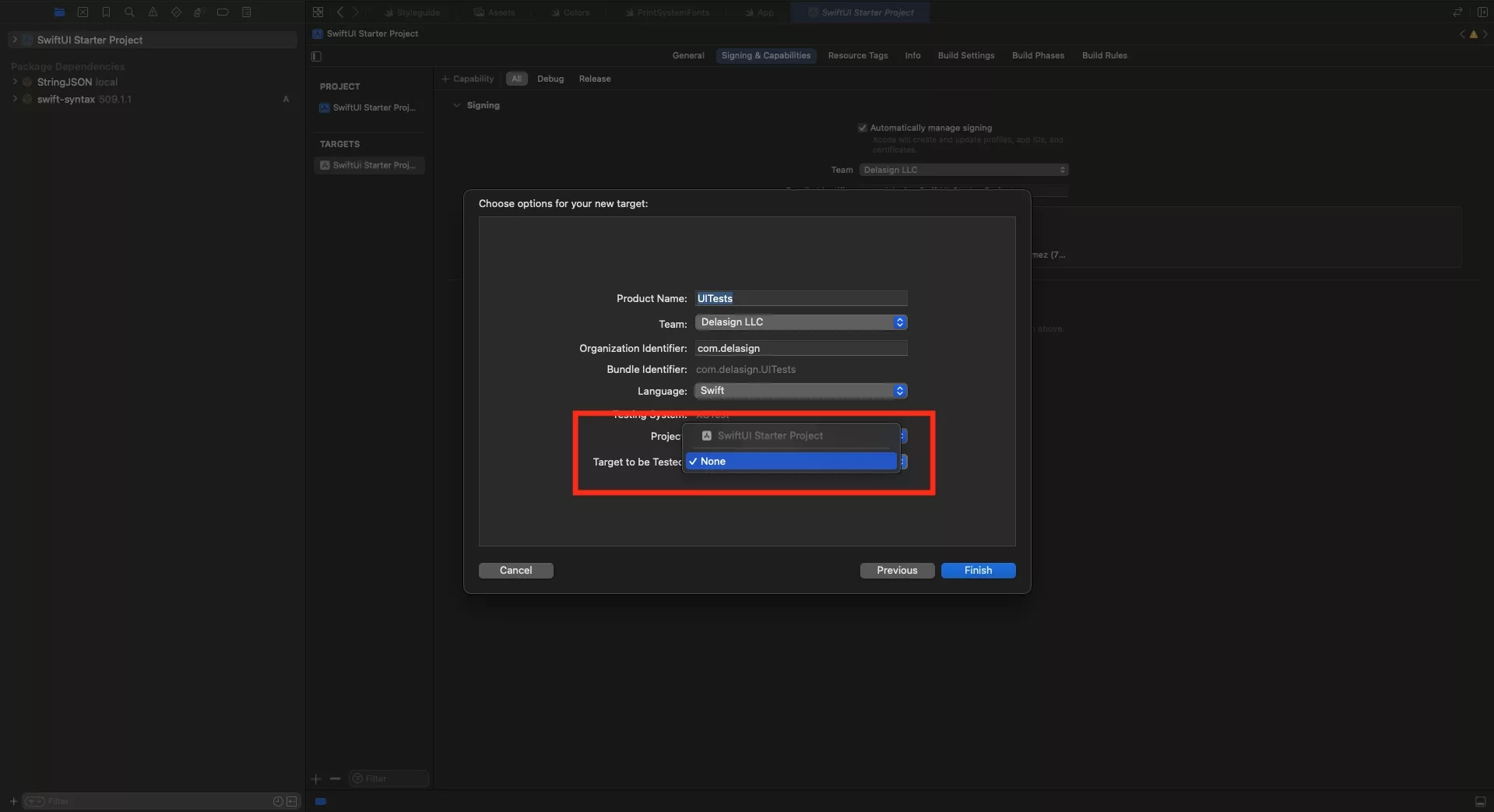
Task: Click the navigator's bottom-left plus icon
Action: pyautogui.click(x=13, y=801)
